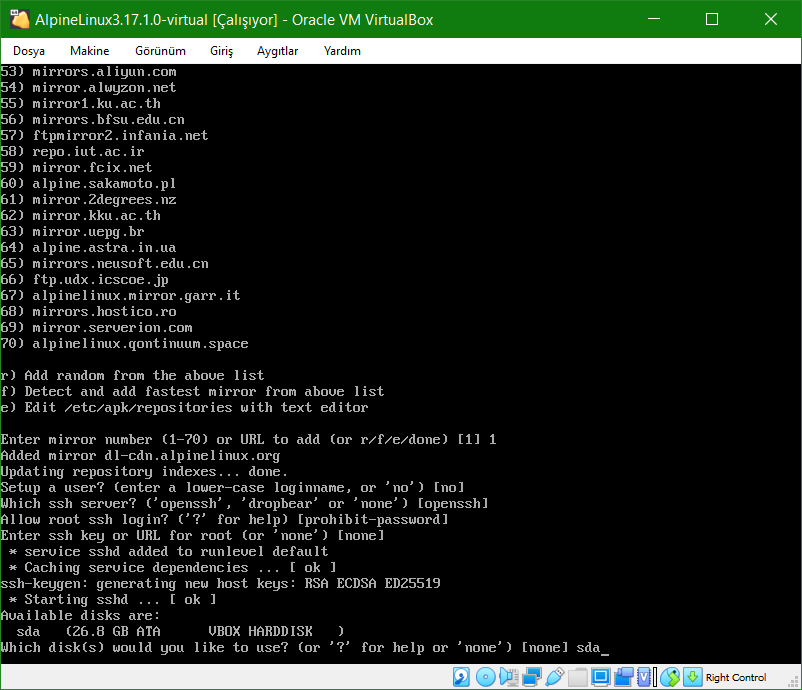Screen dimensions: 802x690
Task: Click 'r) Add random from the above list'
Action: click(132, 375)
